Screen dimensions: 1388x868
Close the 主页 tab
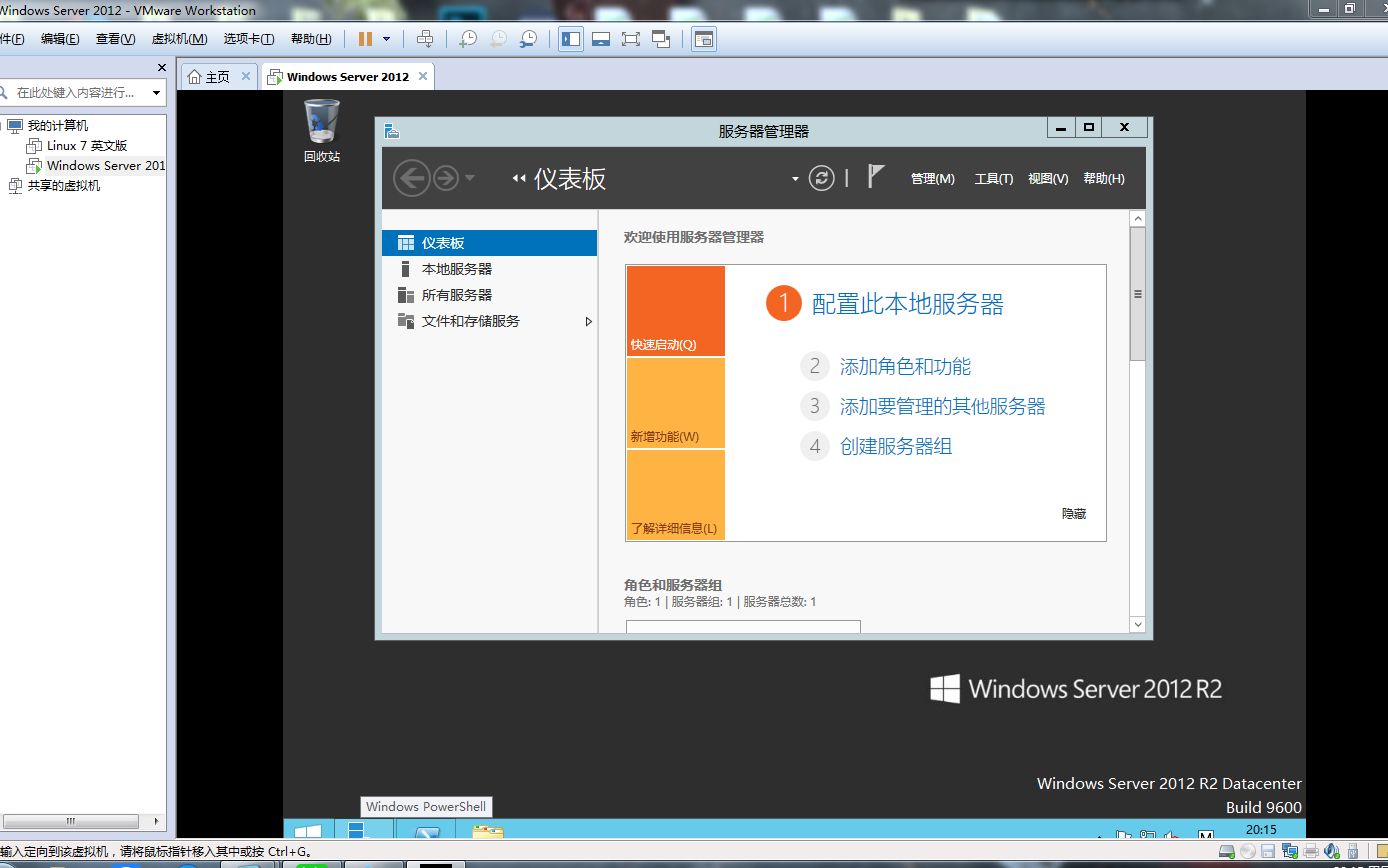click(244, 77)
